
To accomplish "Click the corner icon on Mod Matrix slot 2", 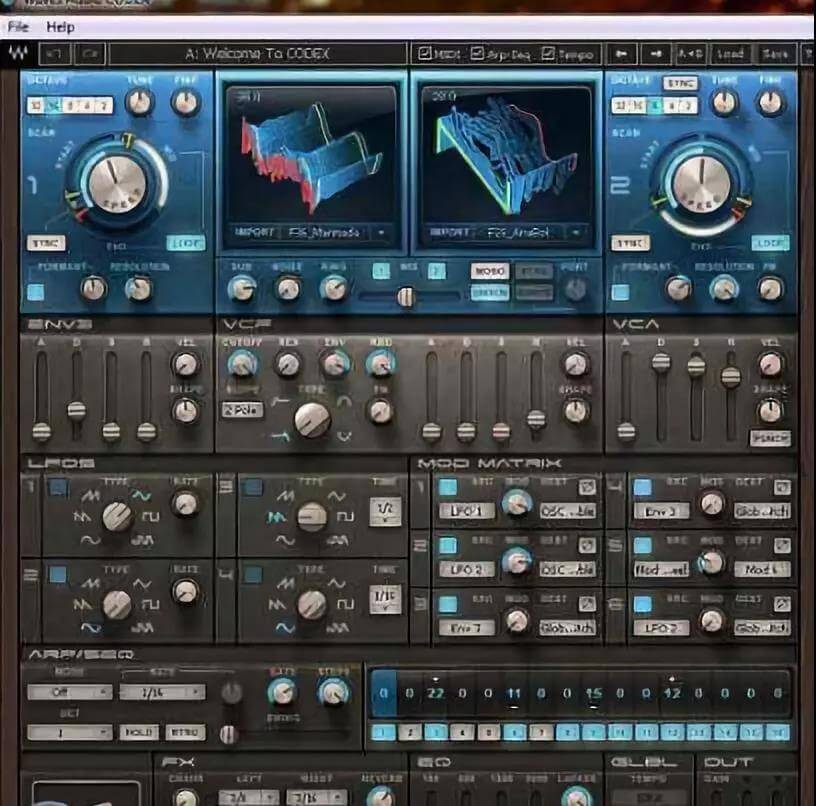I will (587, 545).
